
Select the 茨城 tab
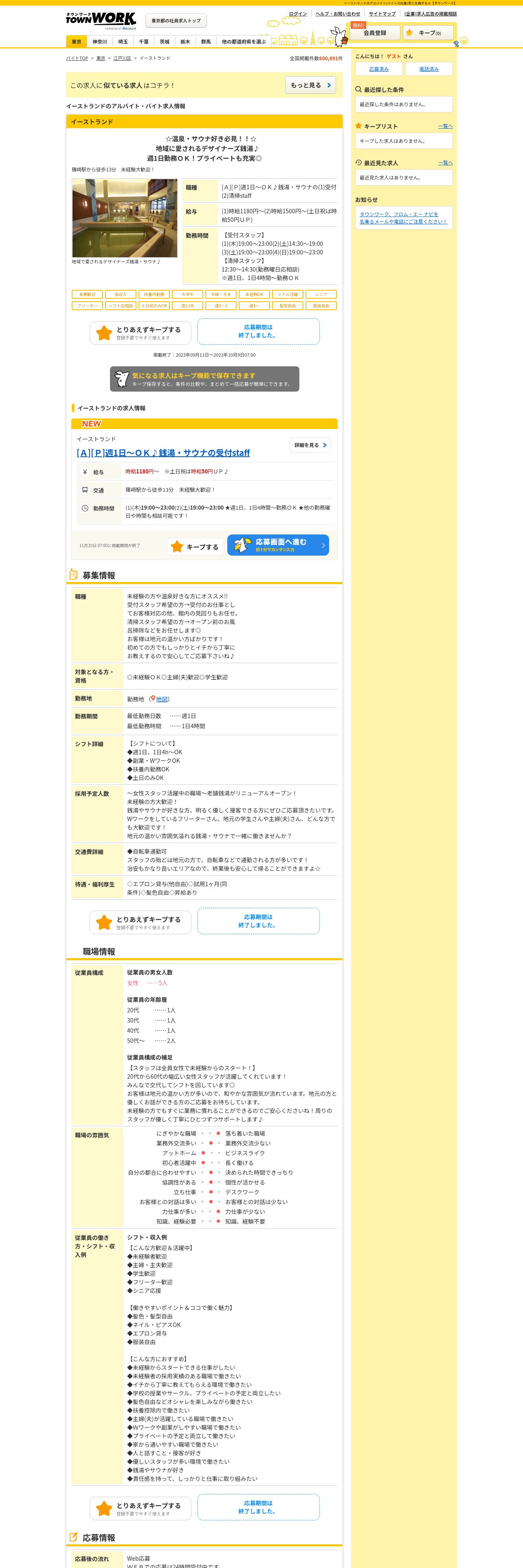(165, 42)
